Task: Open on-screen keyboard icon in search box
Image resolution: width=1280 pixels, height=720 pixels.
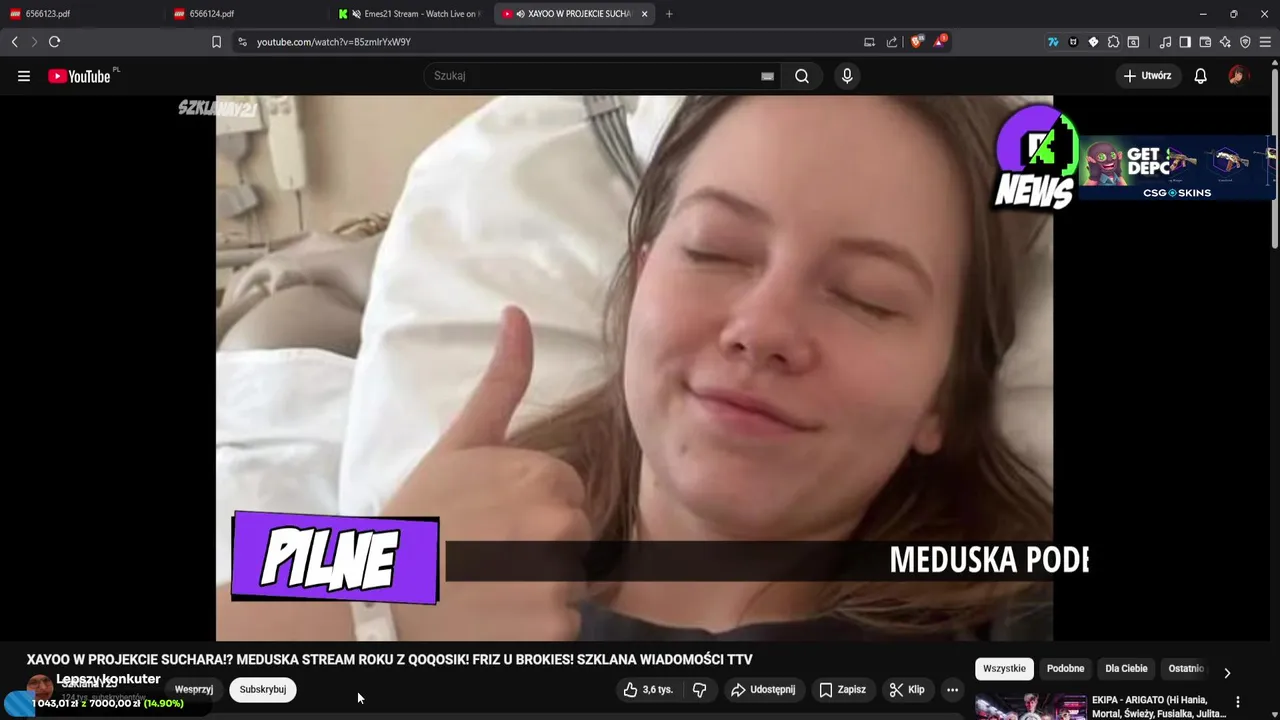Action: 767,76
